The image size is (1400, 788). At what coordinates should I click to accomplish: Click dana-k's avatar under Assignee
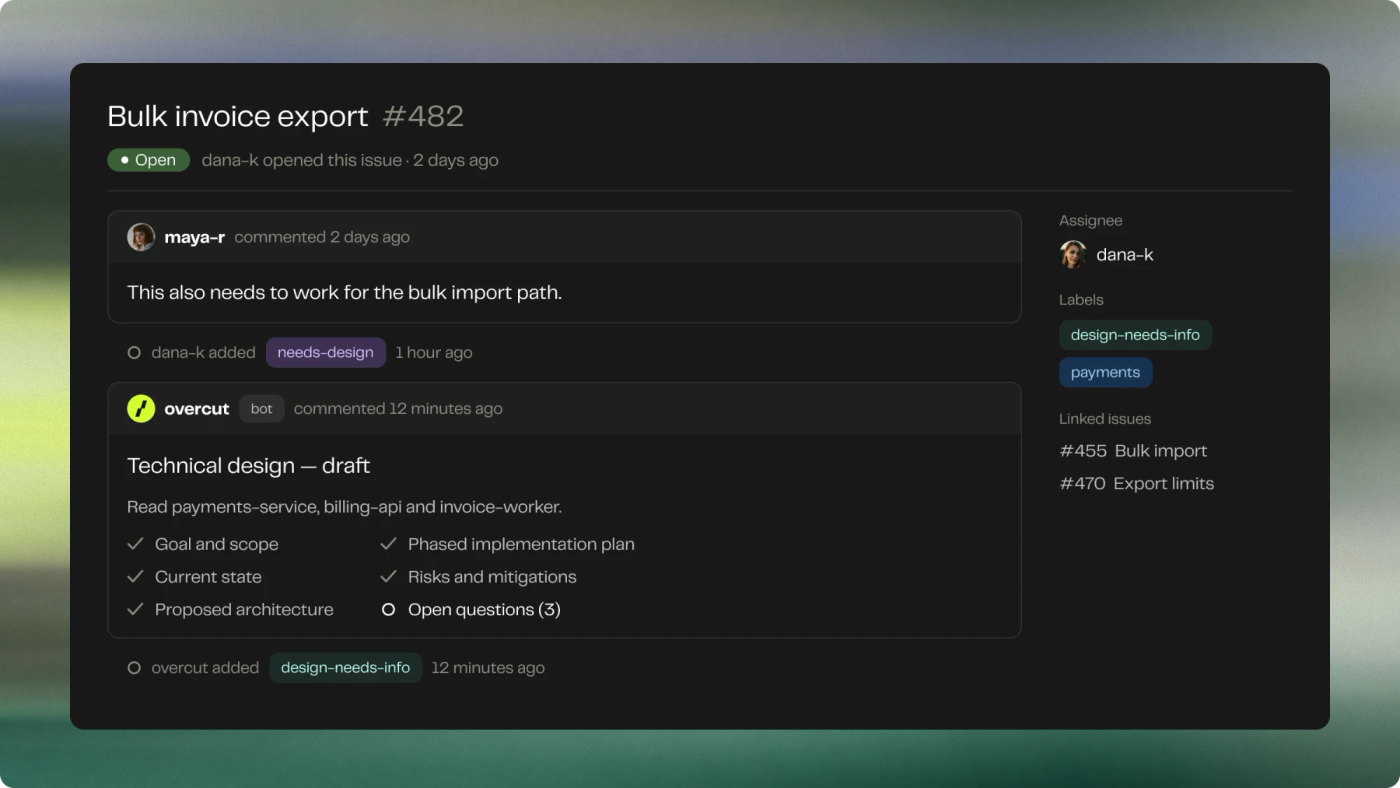pyautogui.click(x=1073, y=254)
